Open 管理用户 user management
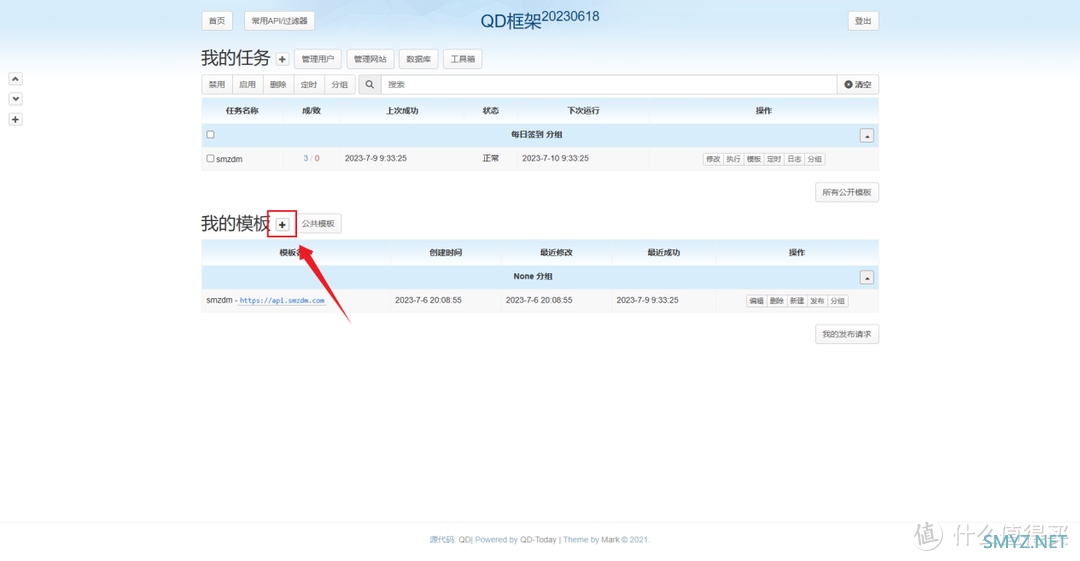The width and height of the screenshot is (1080, 561). coord(318,59)
